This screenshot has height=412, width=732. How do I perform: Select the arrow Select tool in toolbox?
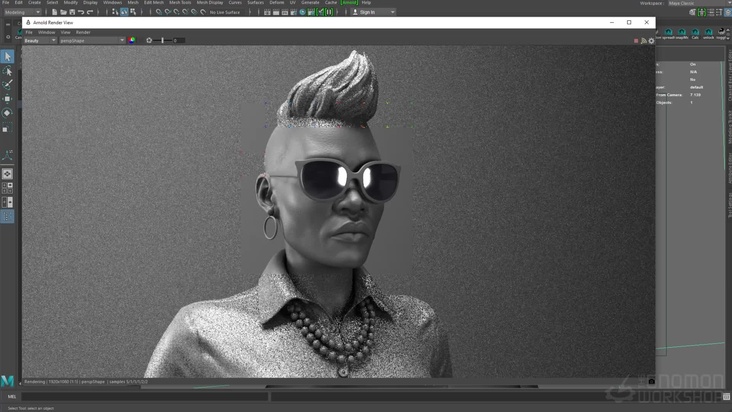pyautogui.click(x=7, y=56)
